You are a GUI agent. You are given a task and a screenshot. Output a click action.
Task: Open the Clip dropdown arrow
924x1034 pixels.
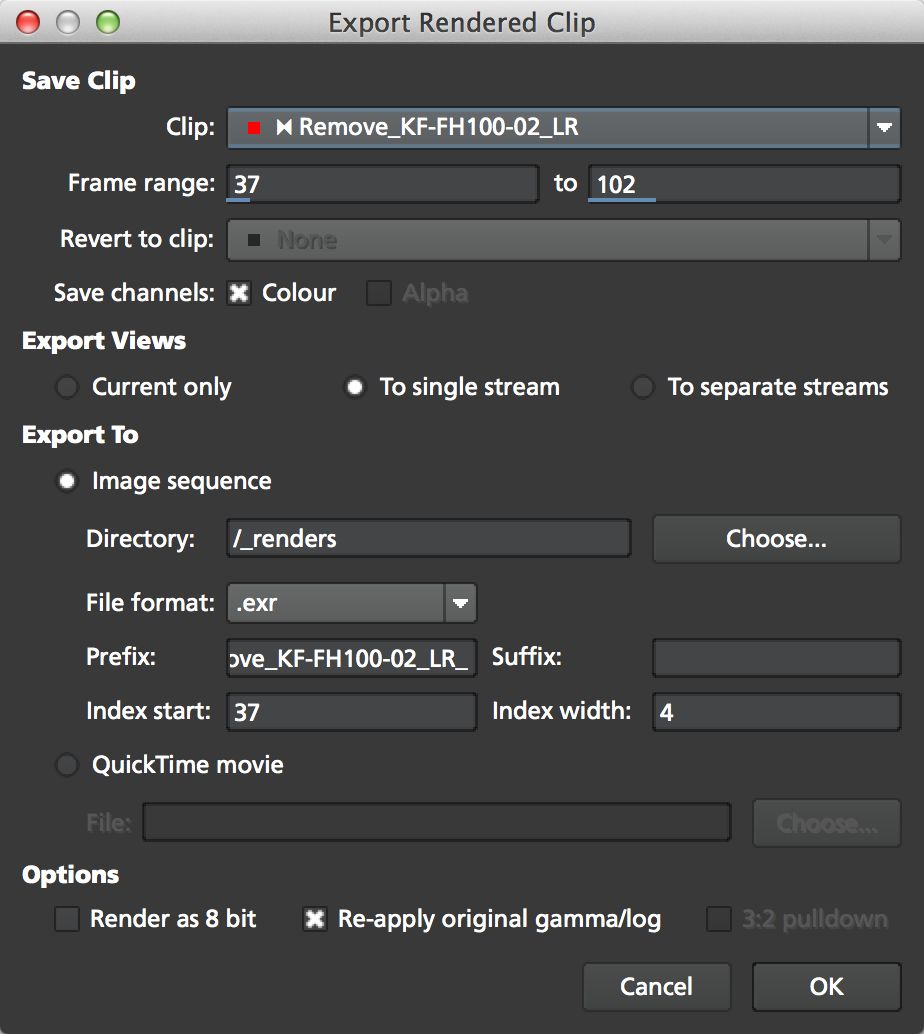(884, 127)
